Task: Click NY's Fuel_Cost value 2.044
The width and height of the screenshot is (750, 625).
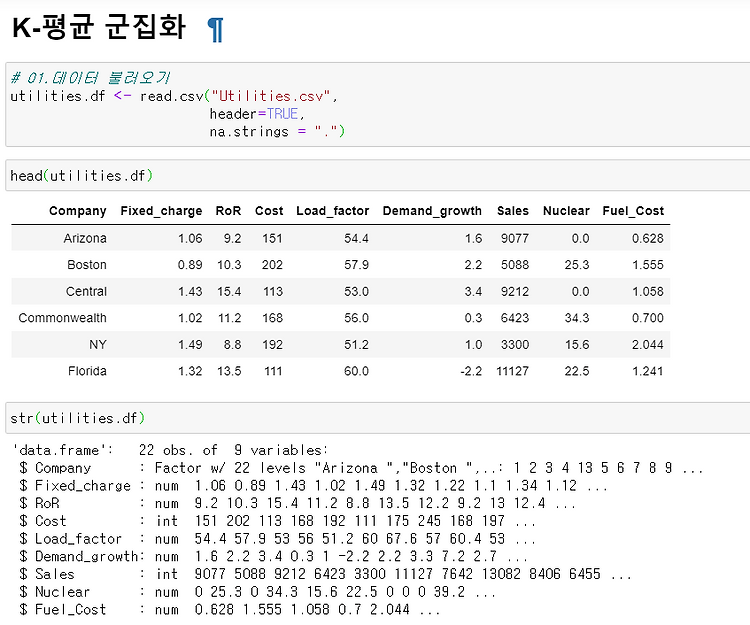Action: (x=648, y=344)
